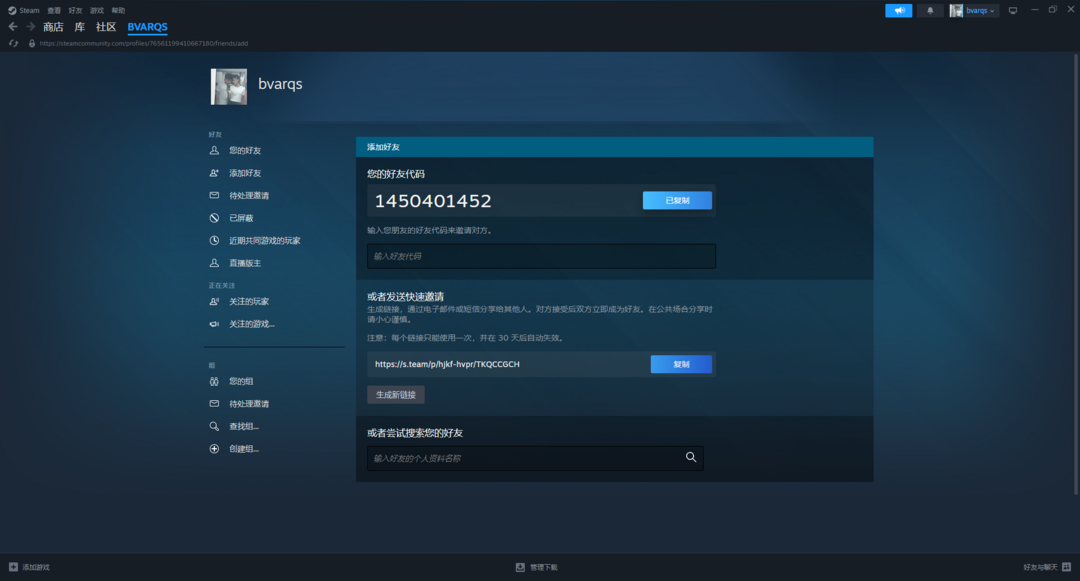The height and width of the screenshot is (581, 1080).
Task: Click the Steam logo in the title bar
Action: tap(12, 10)
